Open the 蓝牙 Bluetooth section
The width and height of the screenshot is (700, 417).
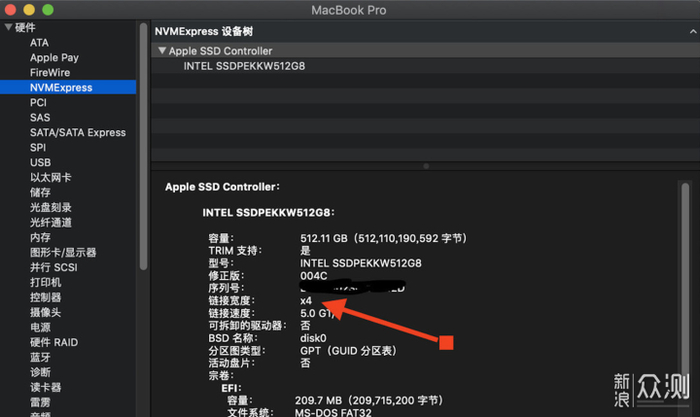pyautogui.click(x=40, y=357)
